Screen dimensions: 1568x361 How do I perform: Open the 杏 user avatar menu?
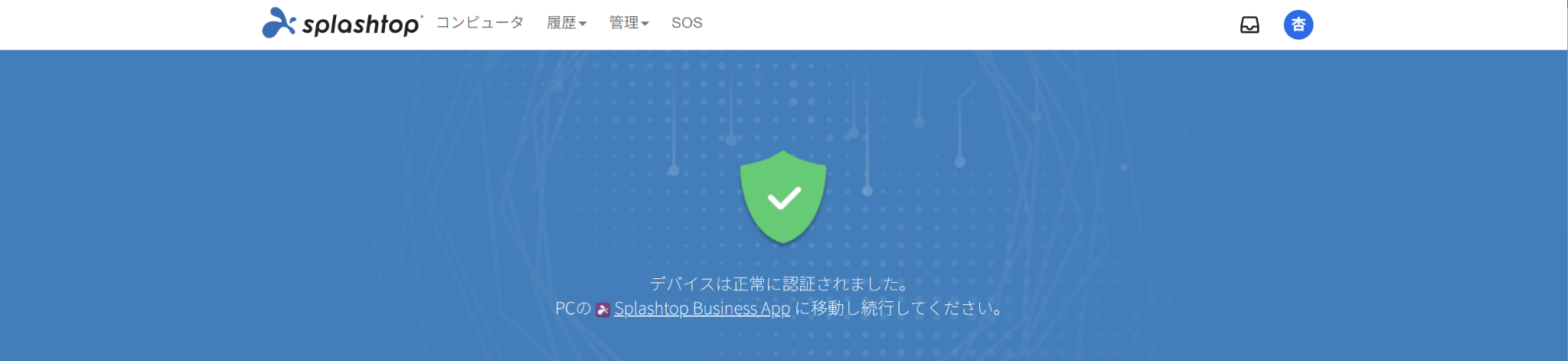(x=1298, y=25)
